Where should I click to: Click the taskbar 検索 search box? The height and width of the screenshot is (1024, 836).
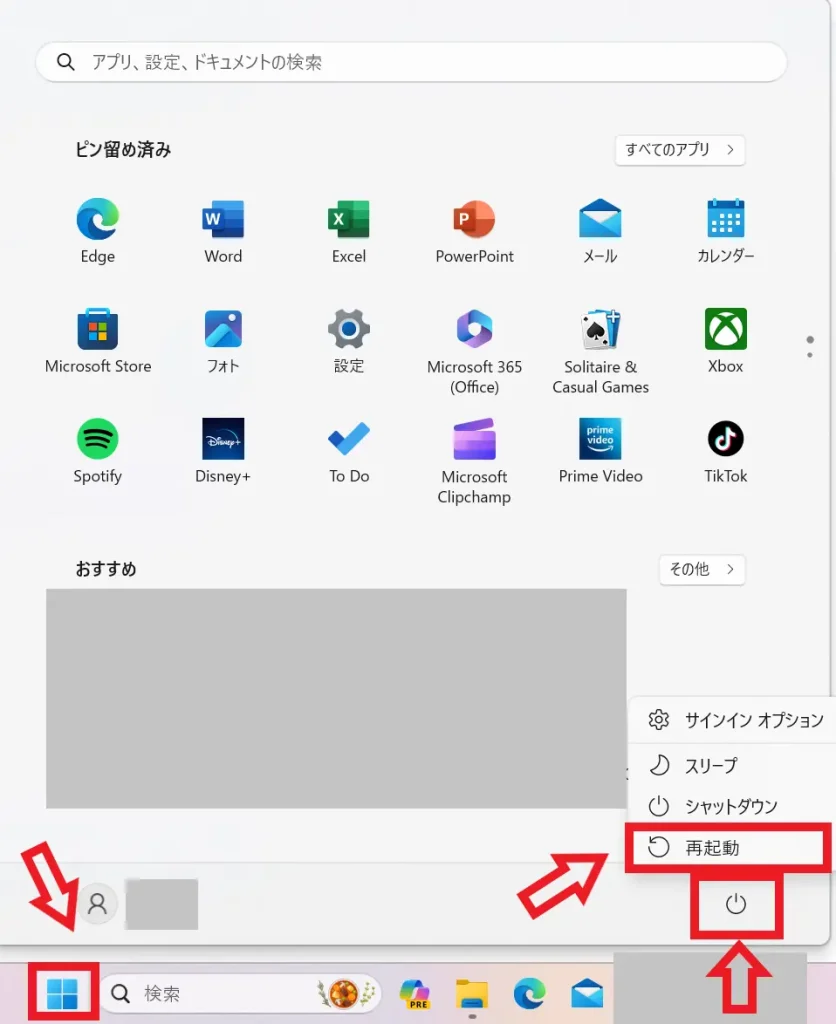240,993
